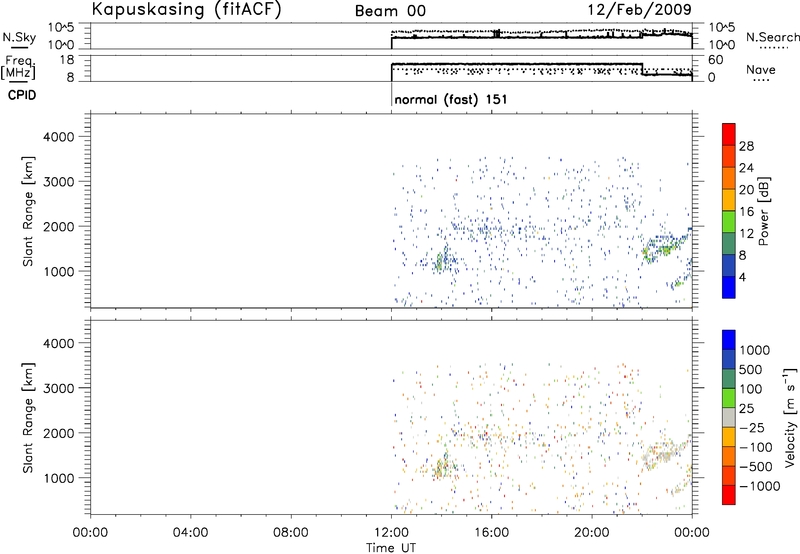Click the Kapuskasing (fitACF) title
This screenshot has width=800, height=554.
pyautogui.click(x=187, y=10)
